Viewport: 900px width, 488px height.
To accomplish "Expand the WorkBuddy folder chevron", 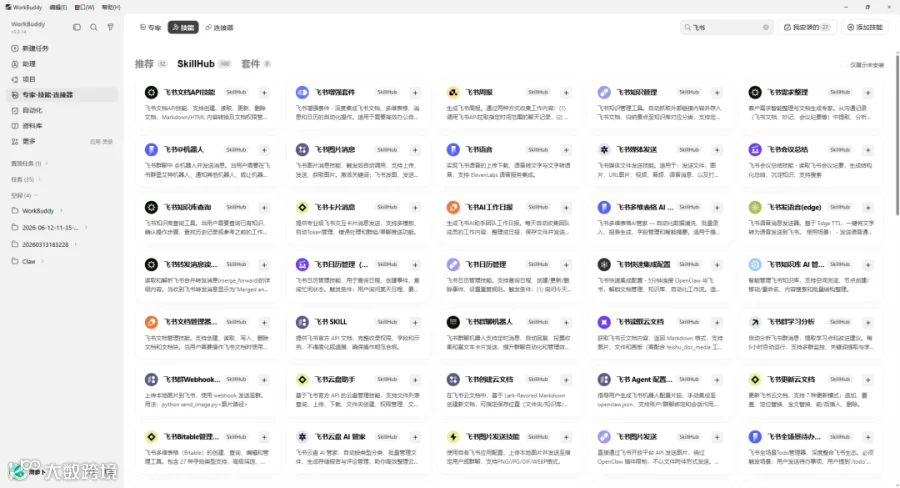I will pos(61,211).
